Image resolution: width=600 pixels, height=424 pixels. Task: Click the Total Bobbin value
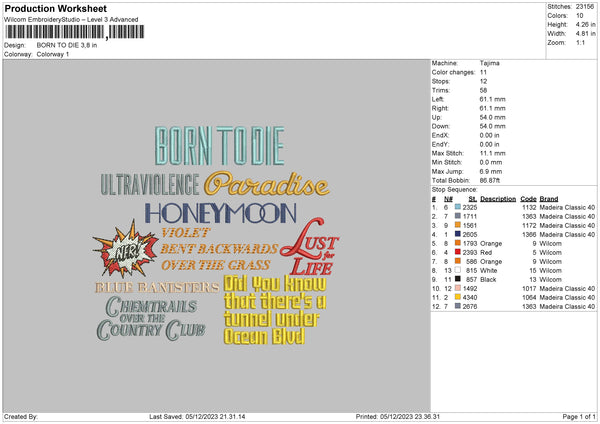tap(490, 180)
